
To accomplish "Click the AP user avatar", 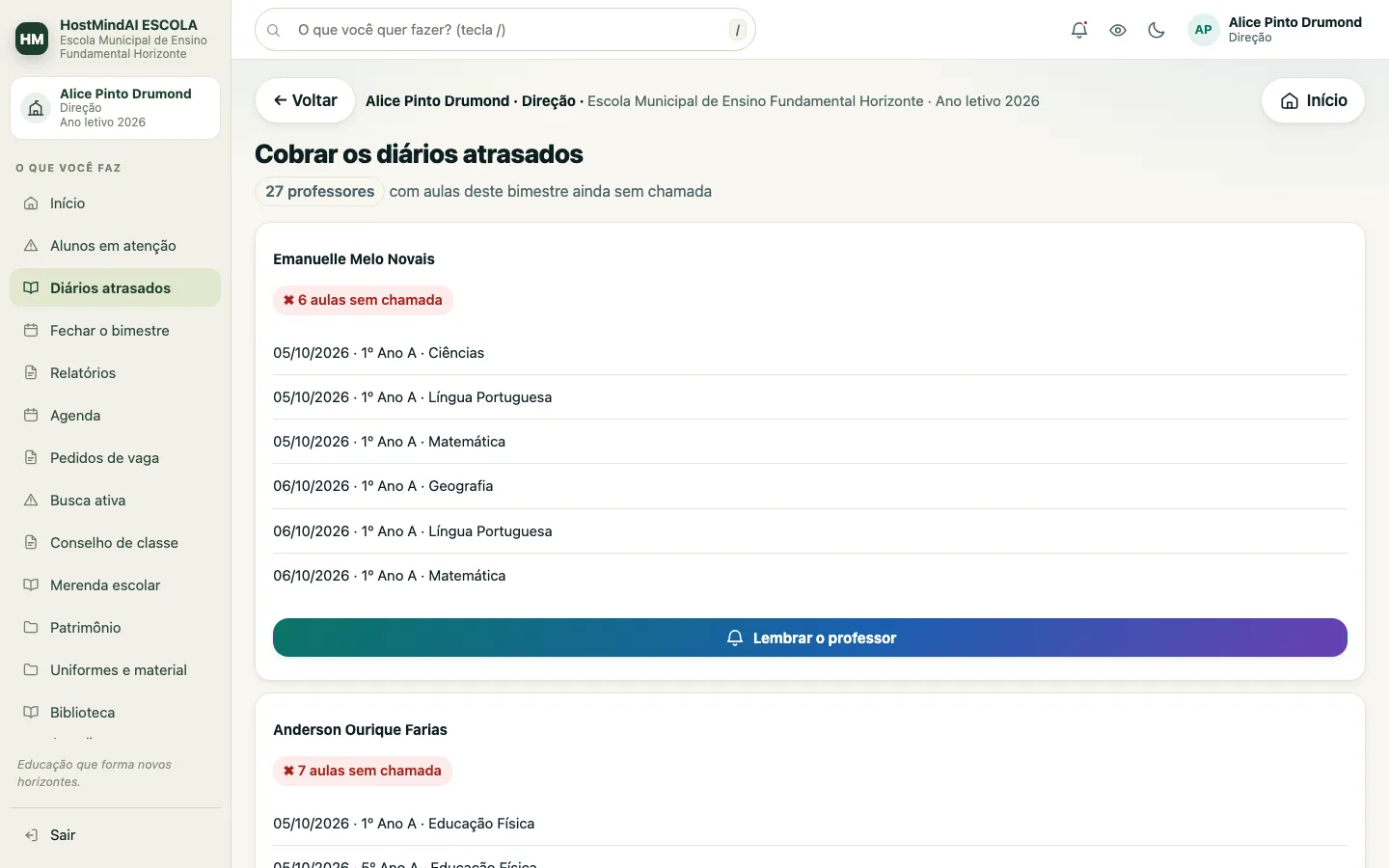I will (1204, 30).
